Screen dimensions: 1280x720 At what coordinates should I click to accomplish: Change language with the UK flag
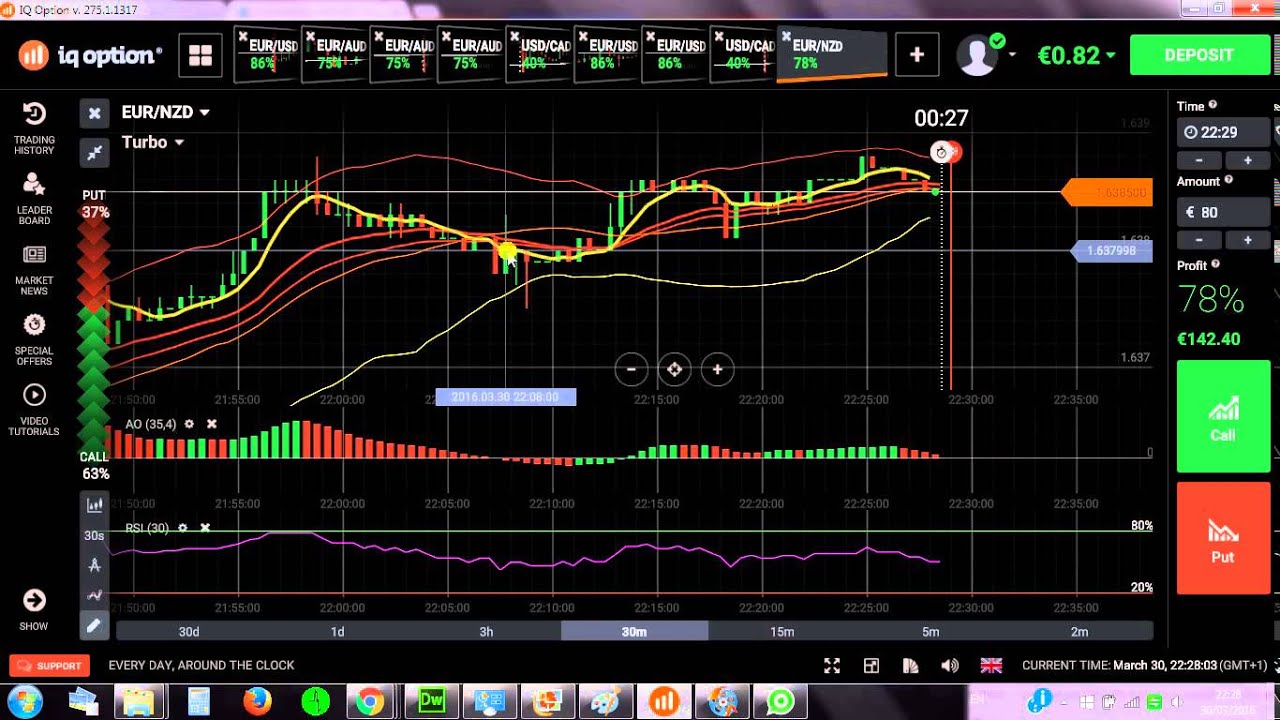point(991,665)
